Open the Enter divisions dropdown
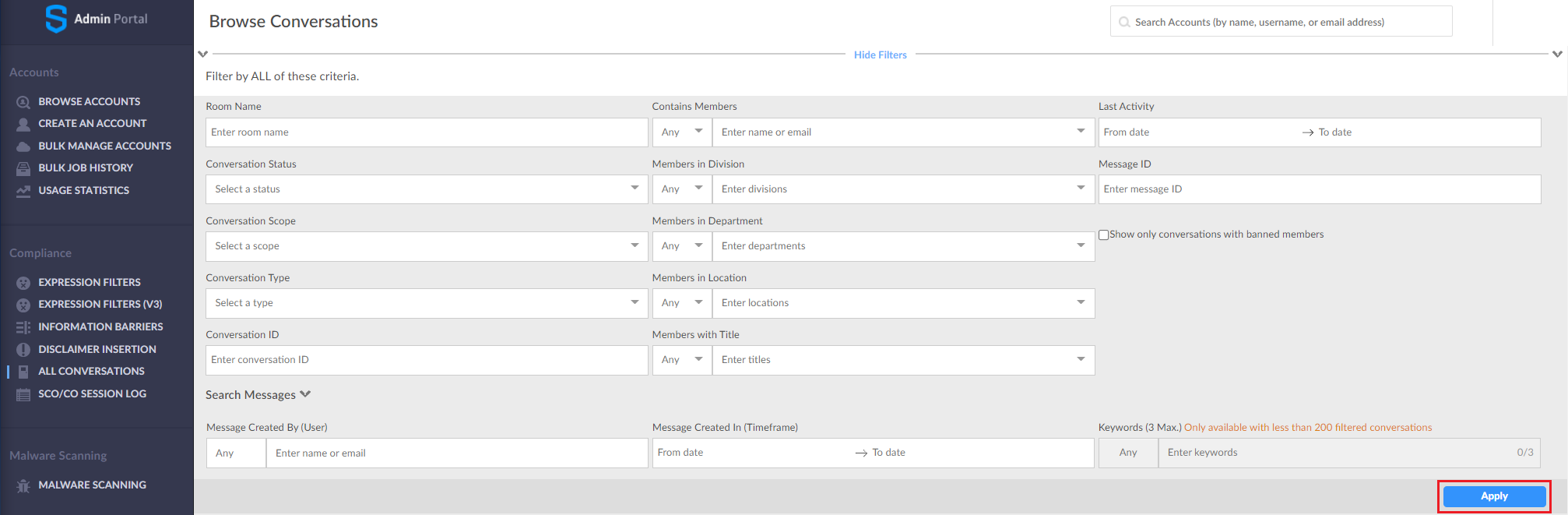This screenshot has height=515, width=1568. [x=904, y=189]
